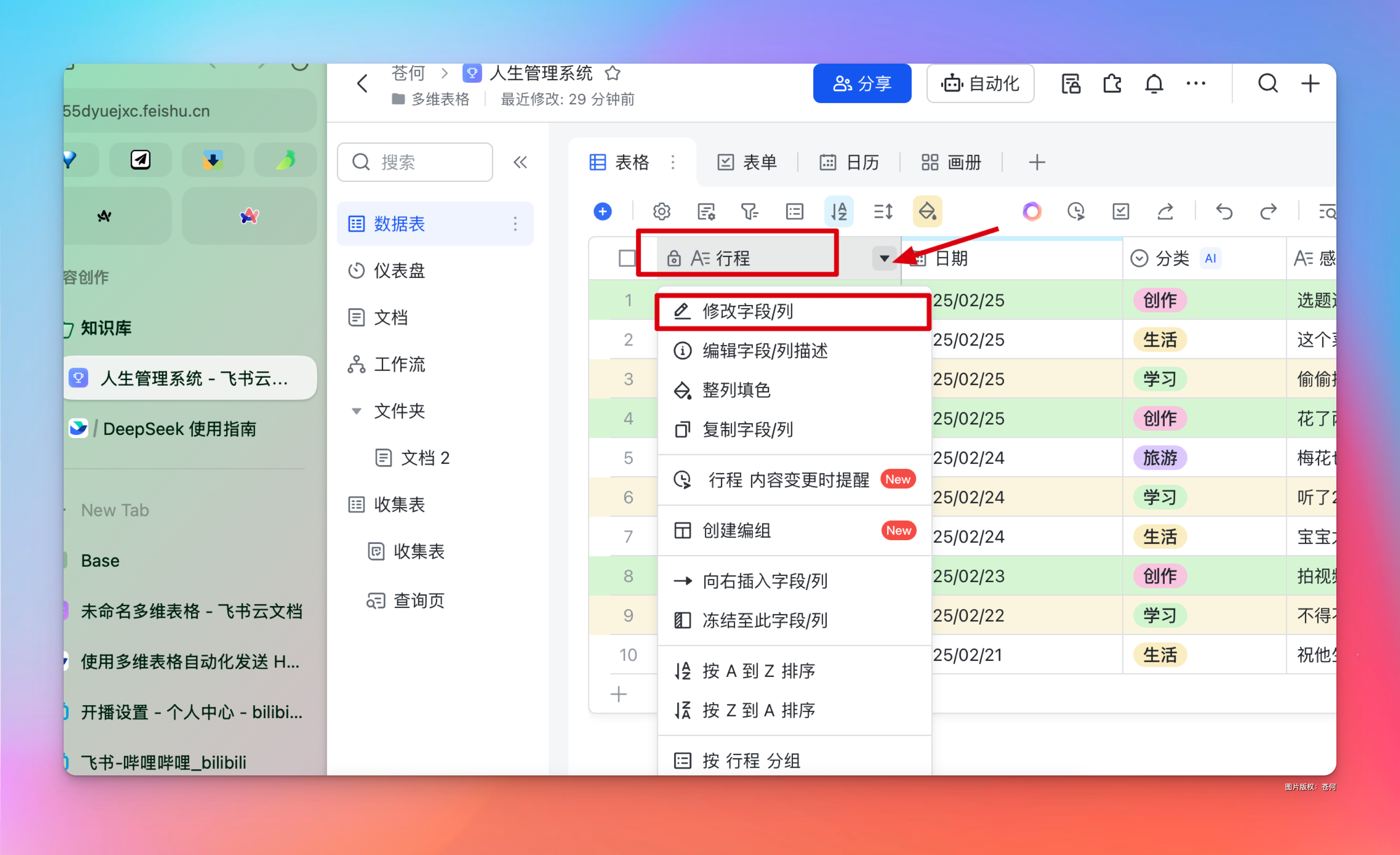Viewport: 1400px width, 855px height.
Task: Open the 行程 column dropdown arrow
Action: 884,258
